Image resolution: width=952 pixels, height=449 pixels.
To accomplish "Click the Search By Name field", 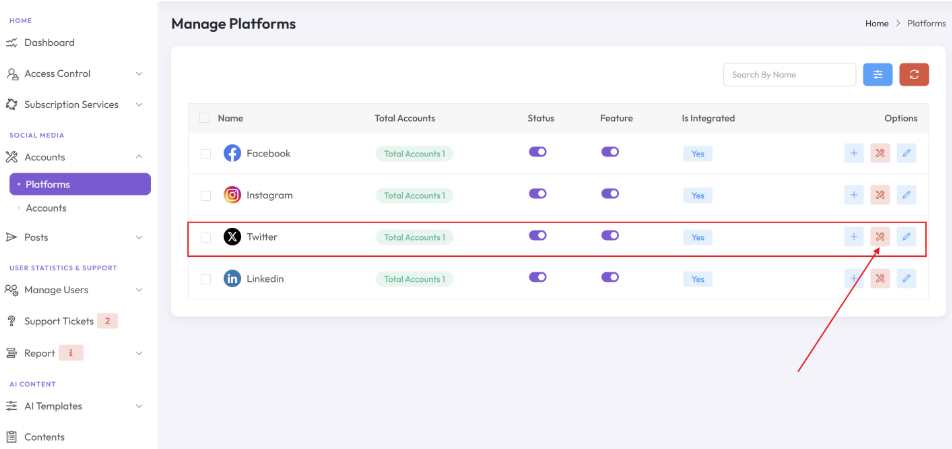I will 789,75.
